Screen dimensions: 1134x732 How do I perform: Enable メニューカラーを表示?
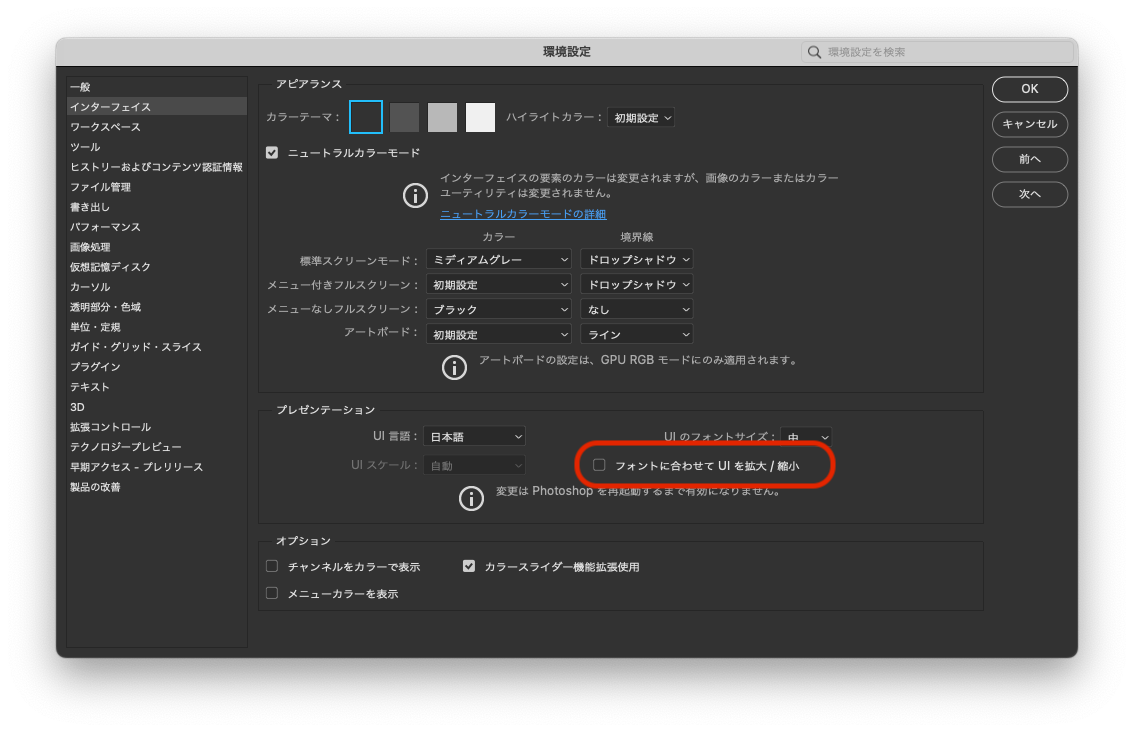click(x=271, y=592)
